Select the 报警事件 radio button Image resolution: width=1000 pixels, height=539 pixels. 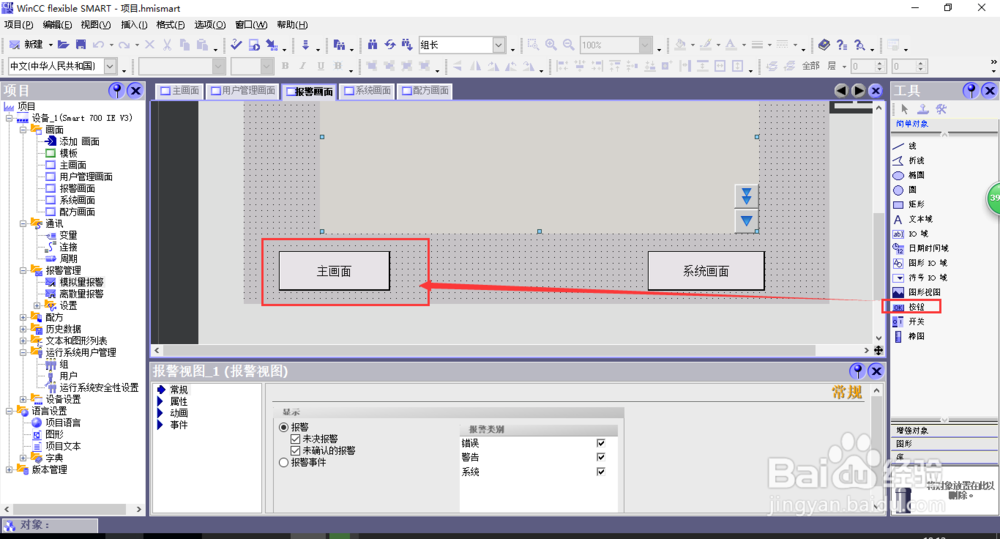(x=284, y=462)
